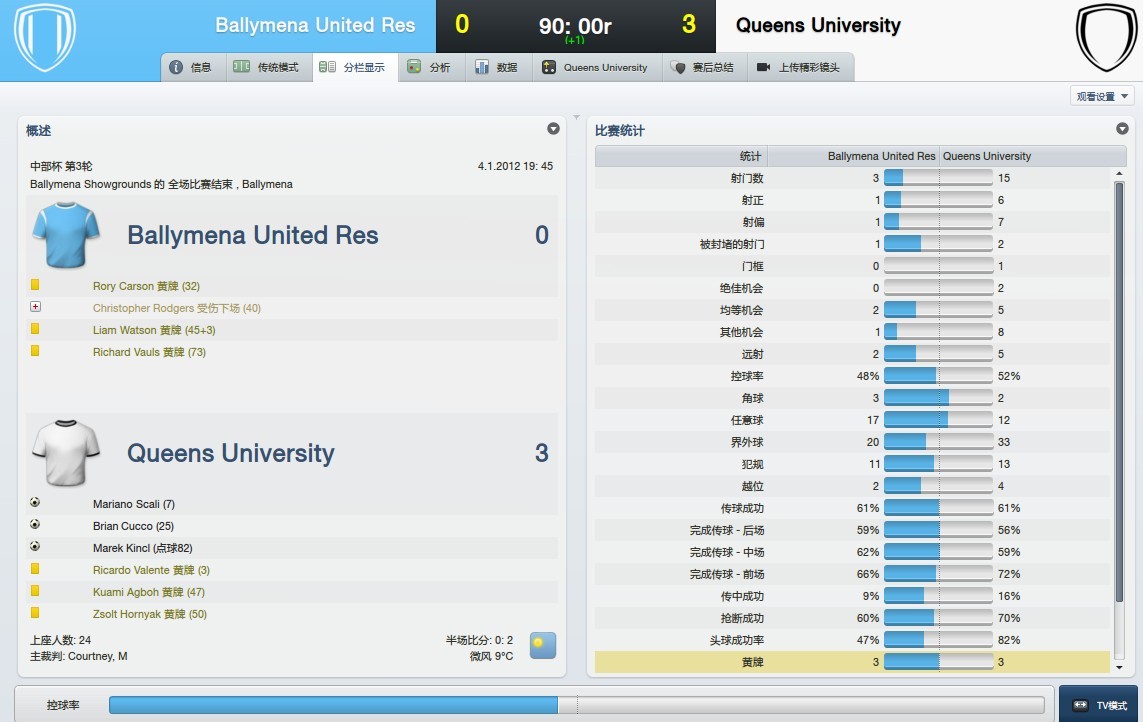Click the Ballymena United Res club crest
This screenshot has height=722, width=1143.
point(44,37)
